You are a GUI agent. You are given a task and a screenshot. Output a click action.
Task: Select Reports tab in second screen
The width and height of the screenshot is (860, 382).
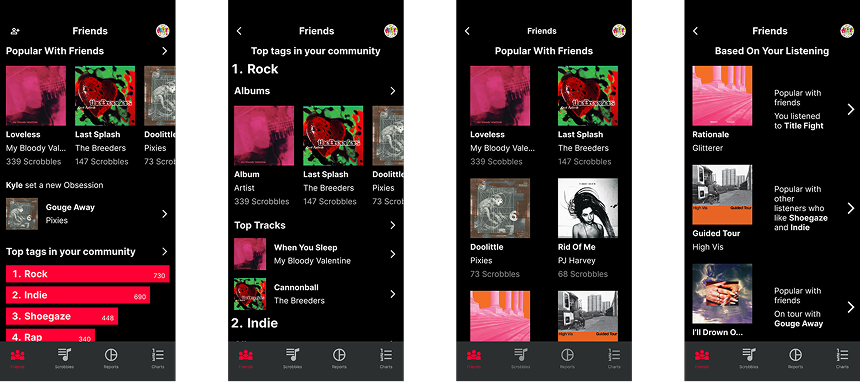[339, 358]
